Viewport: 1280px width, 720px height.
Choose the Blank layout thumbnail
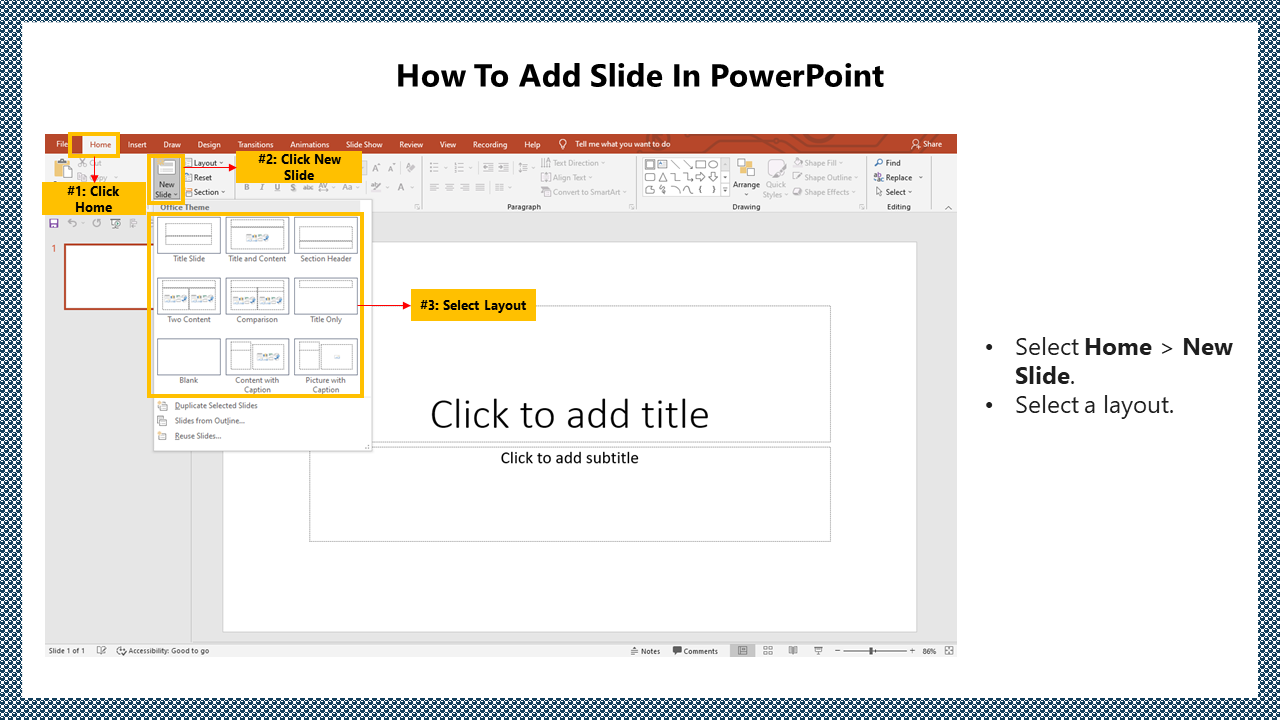189,357
